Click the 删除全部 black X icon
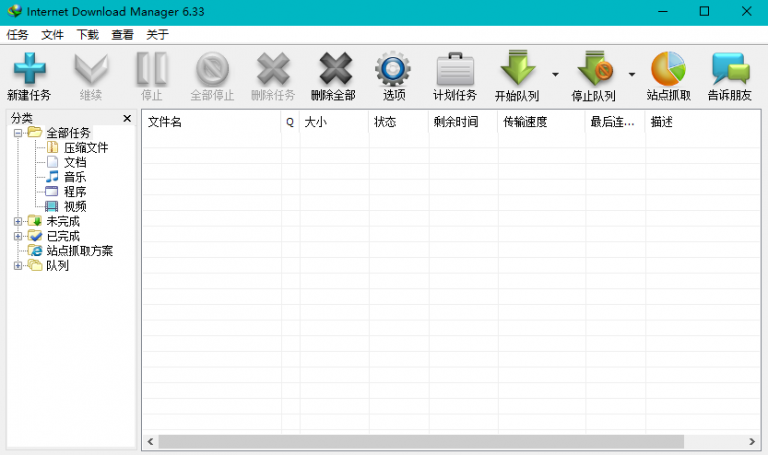The image size is (768, 455). (335, 69)
